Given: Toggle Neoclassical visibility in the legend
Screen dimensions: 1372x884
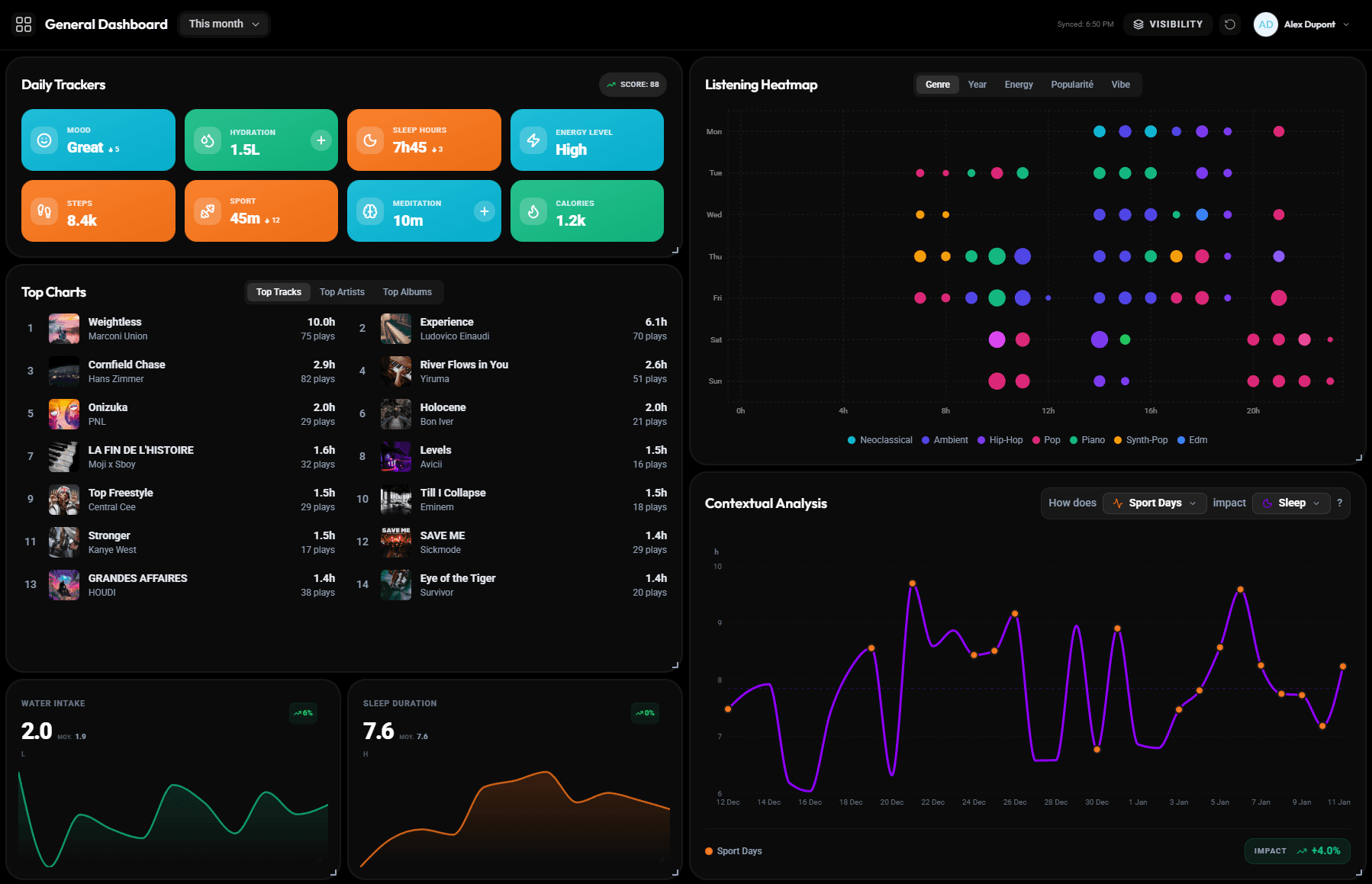Looking at the screenshot, I should [x=880, y=440].
